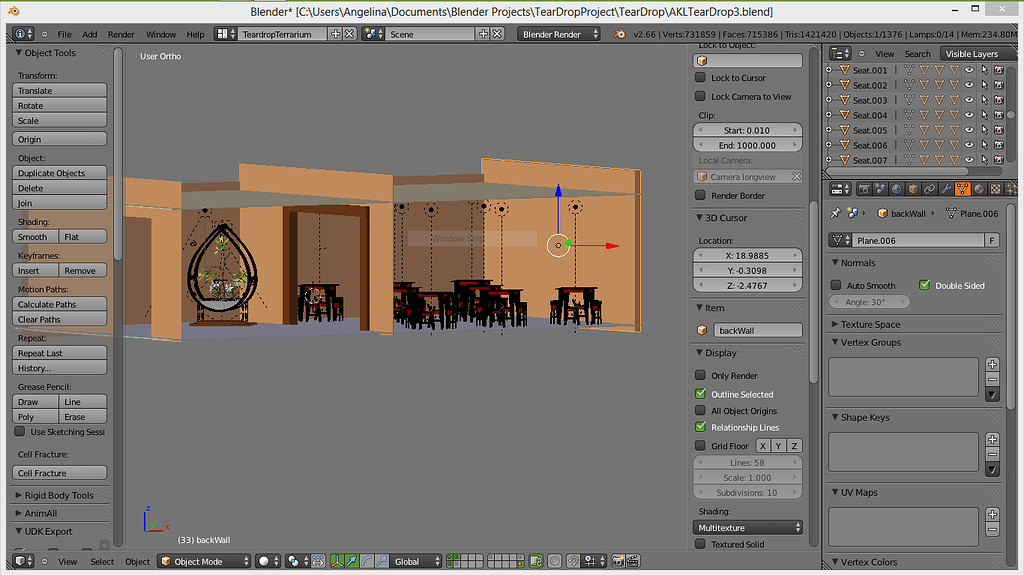Open the World properties globe icon
Image resolution: width=1024 pixels, height=575 pixels.
point(897,189)
